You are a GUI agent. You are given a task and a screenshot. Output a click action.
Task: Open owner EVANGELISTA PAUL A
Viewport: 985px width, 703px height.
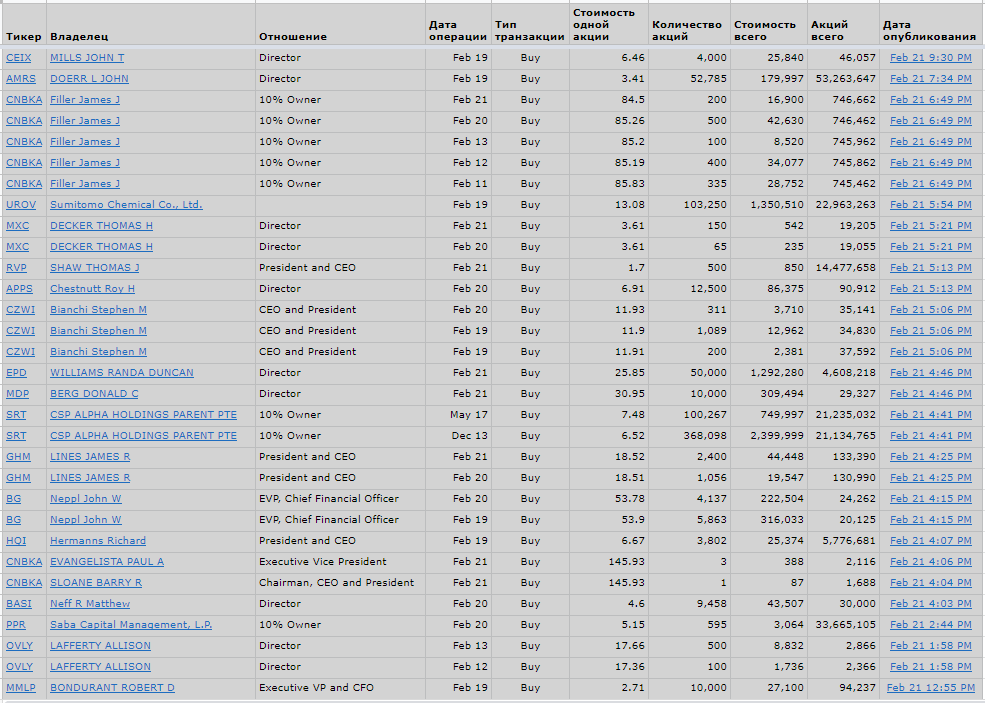pos(107,562)
